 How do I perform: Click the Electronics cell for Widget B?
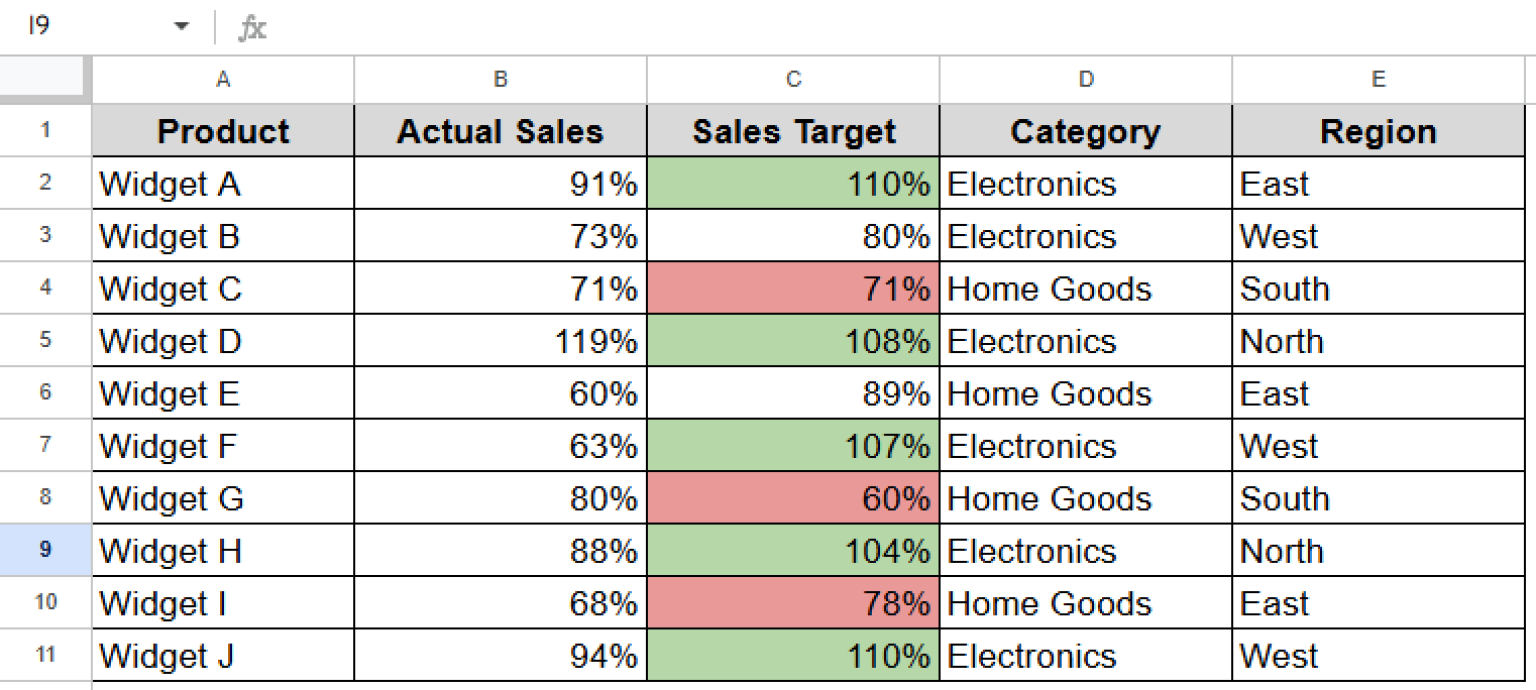click(1085, 236)
